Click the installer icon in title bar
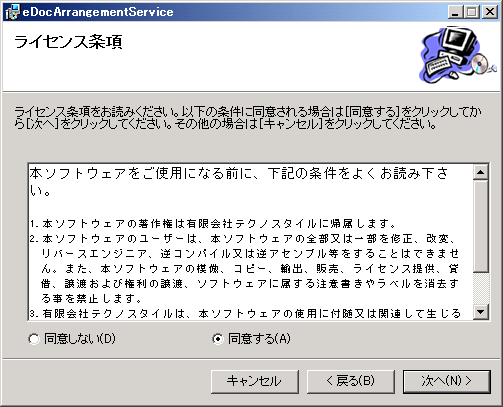Image resolution: width=503 pixels, height=407 pixels. (12, 12)
